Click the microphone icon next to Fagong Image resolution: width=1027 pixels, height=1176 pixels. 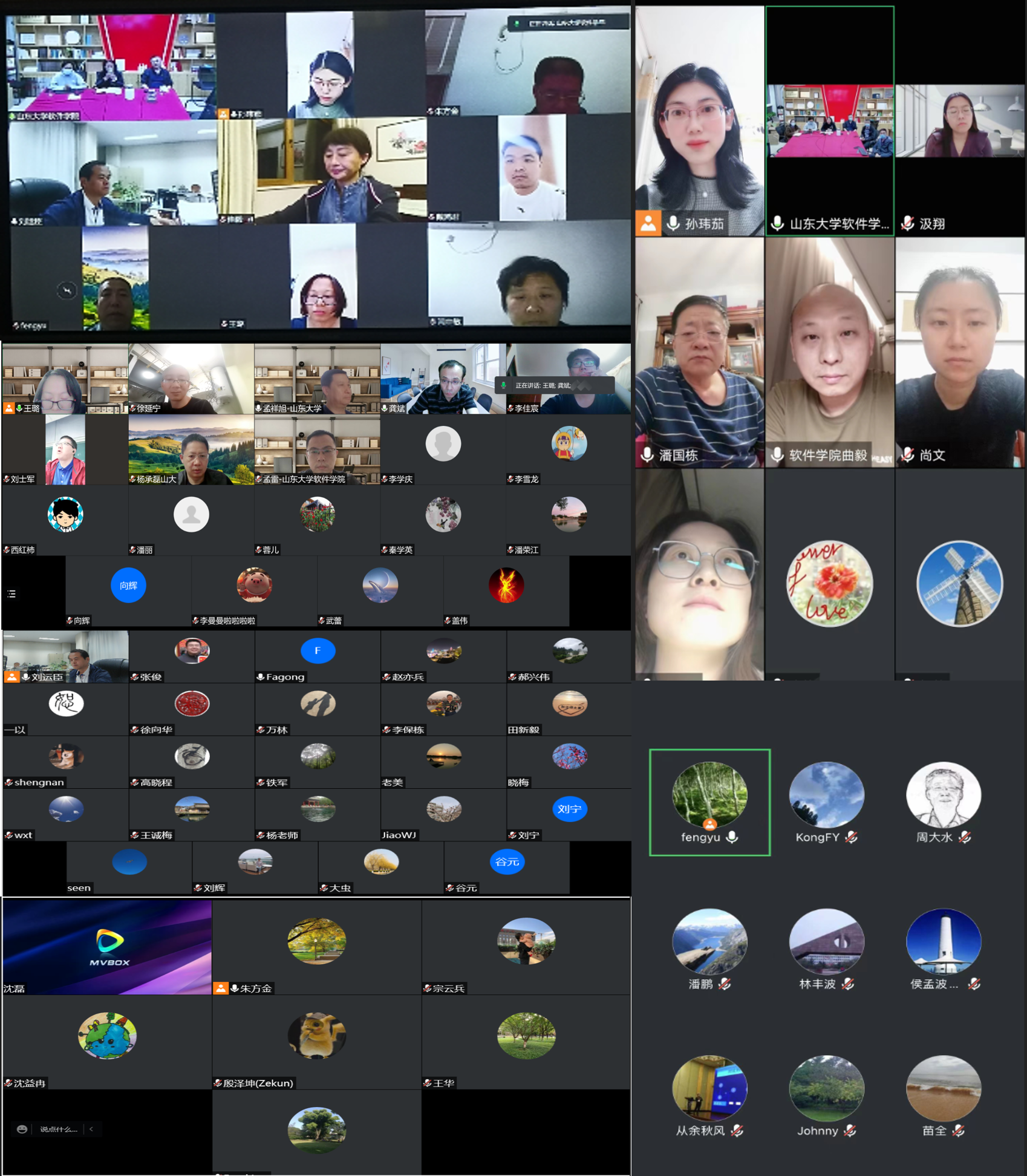pyautogui.click(x=261, y=677)
